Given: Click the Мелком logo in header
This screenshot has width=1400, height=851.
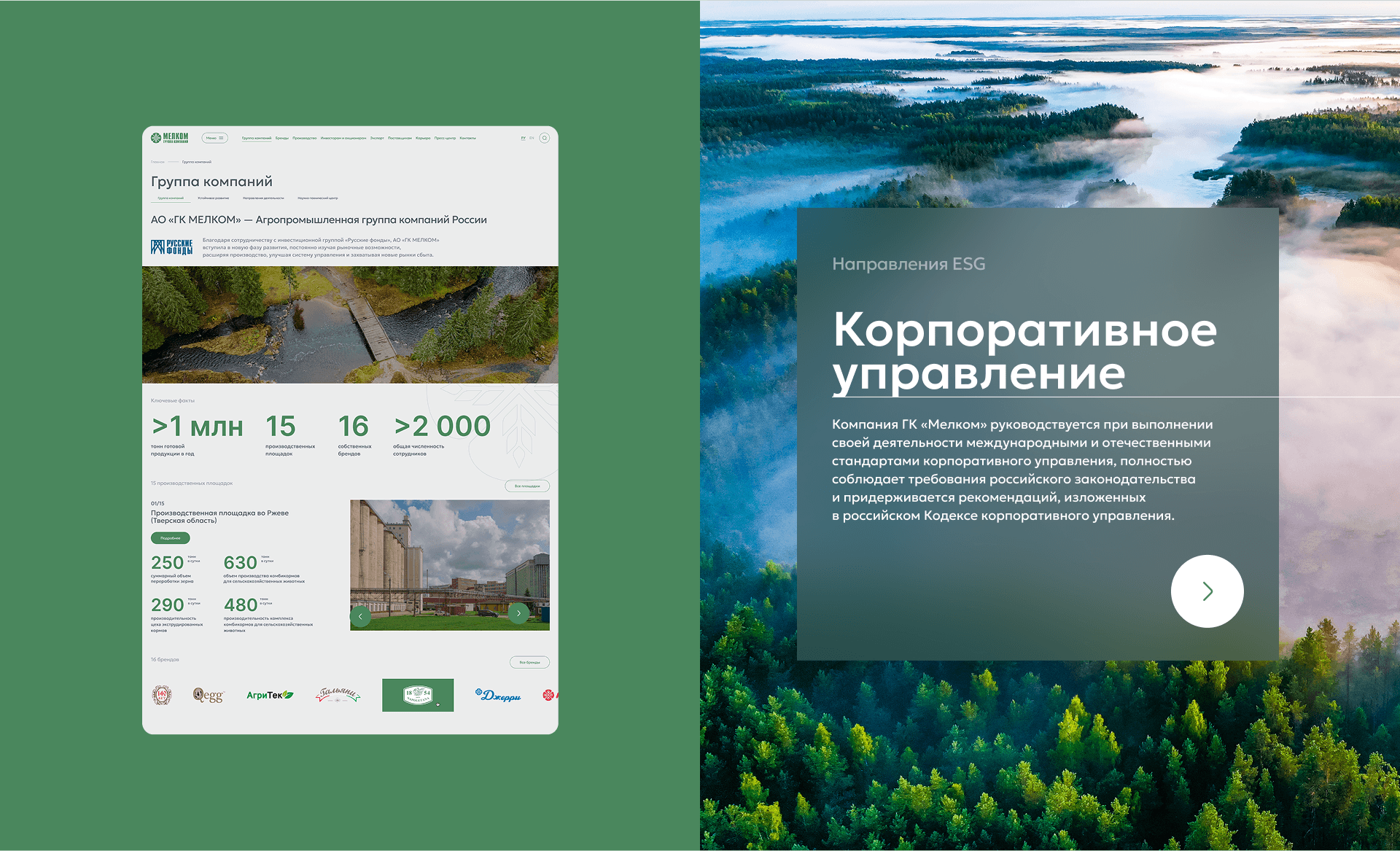Looking at the screenshot, I should [169, 138].
